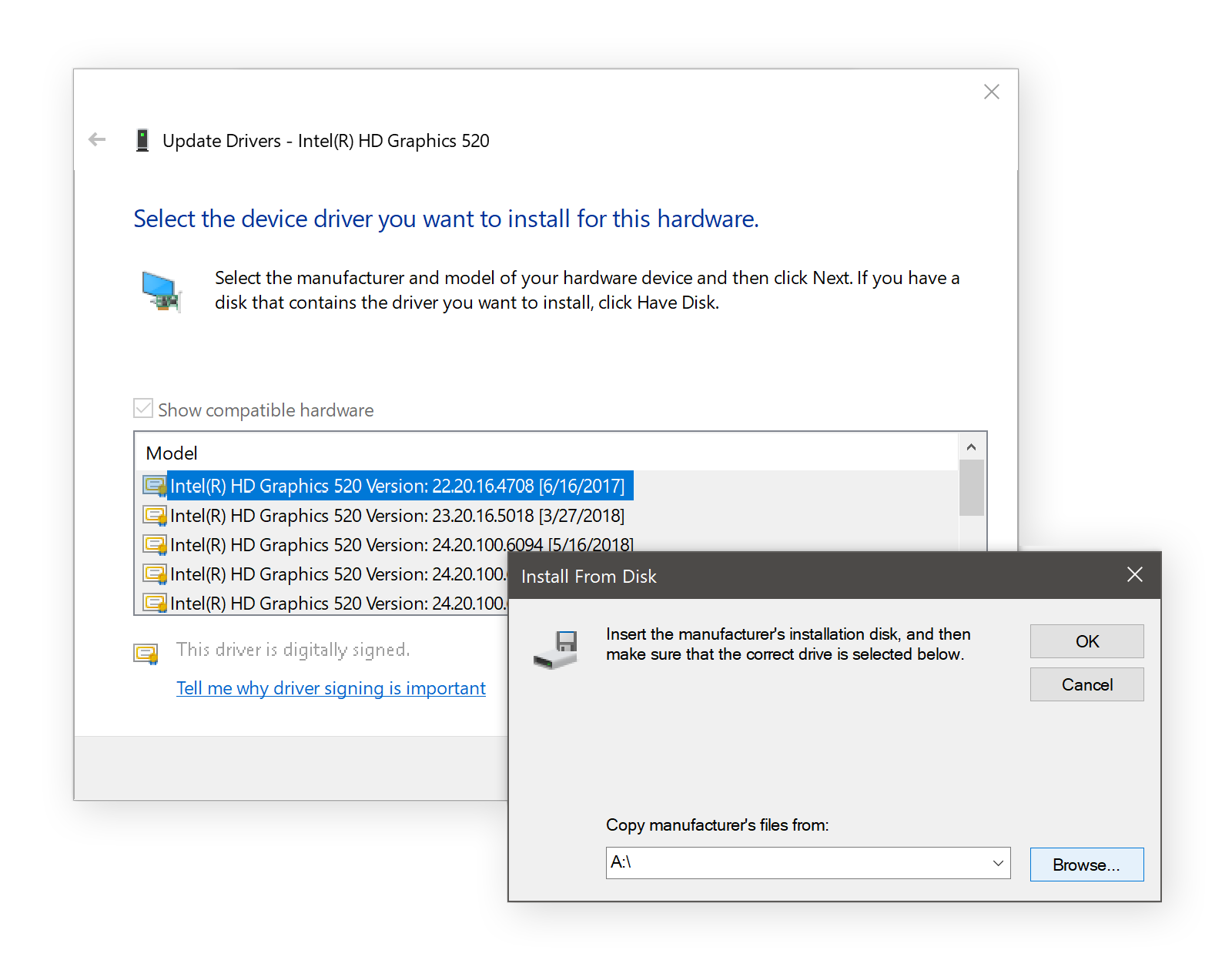Open the driver signing importance link
Screen dimensions: 1232x980
click(331, 687)
